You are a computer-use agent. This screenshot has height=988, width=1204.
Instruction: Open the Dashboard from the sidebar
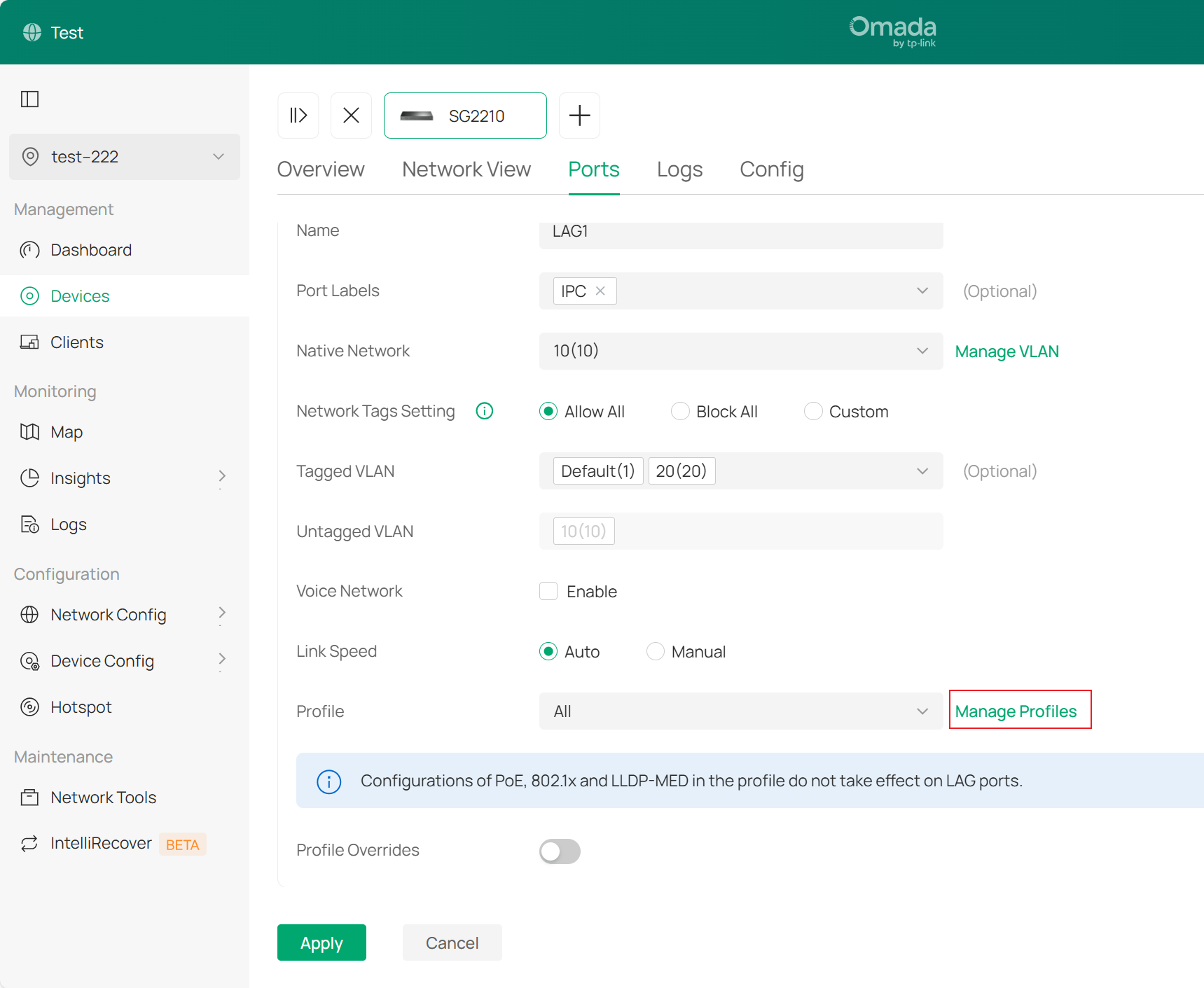[x=91, y=249]
